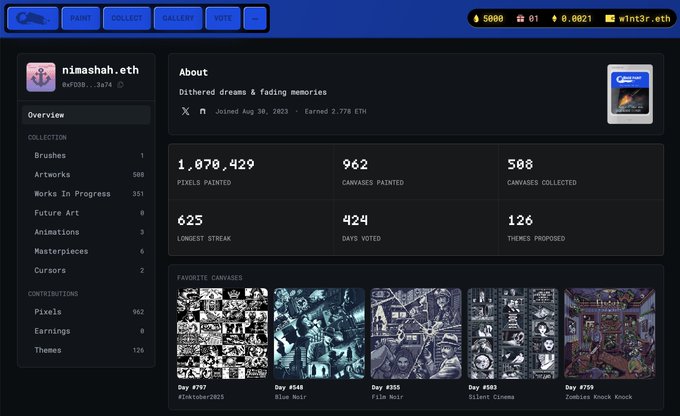This screenshot has width=680, height=416.
Task: Open the arch-shaped profile link icon
Action: point(203,111)
